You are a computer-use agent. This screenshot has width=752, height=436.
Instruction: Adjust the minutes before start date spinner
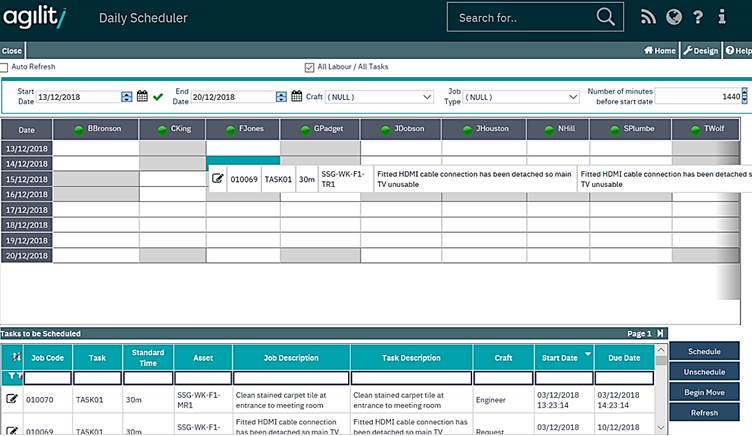[x=746, y=97]
